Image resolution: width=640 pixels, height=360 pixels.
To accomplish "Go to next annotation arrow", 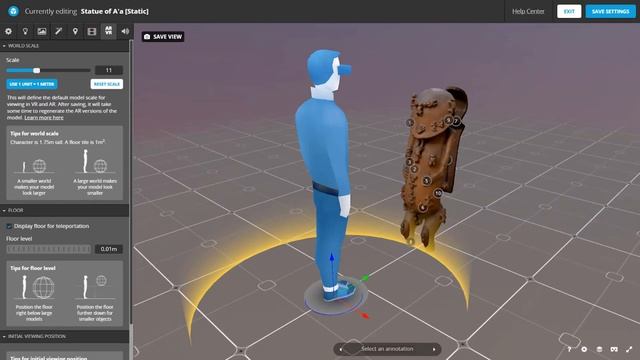I will [x=434, y=349].
